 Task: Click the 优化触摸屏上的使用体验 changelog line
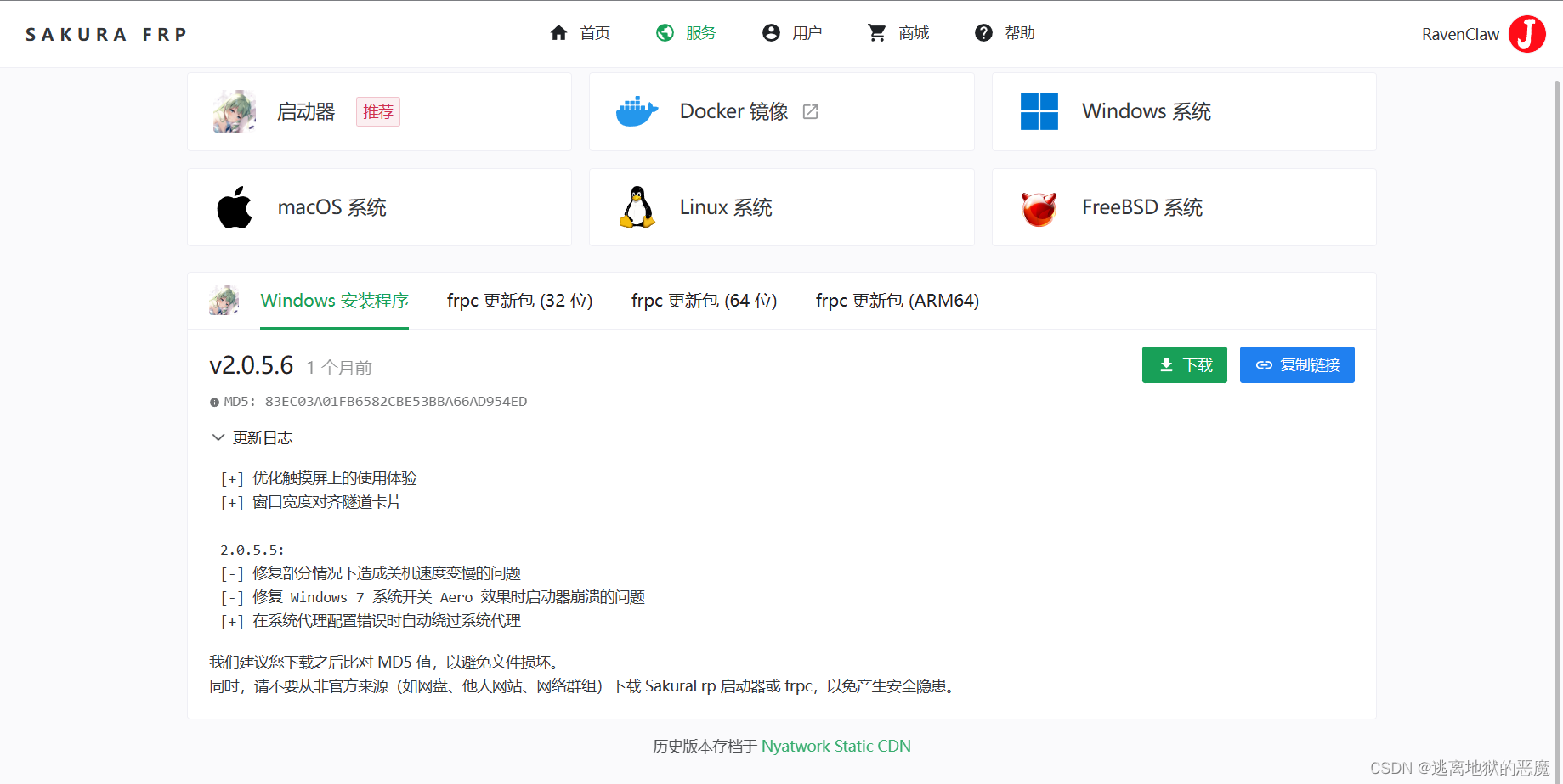[319, 478]
